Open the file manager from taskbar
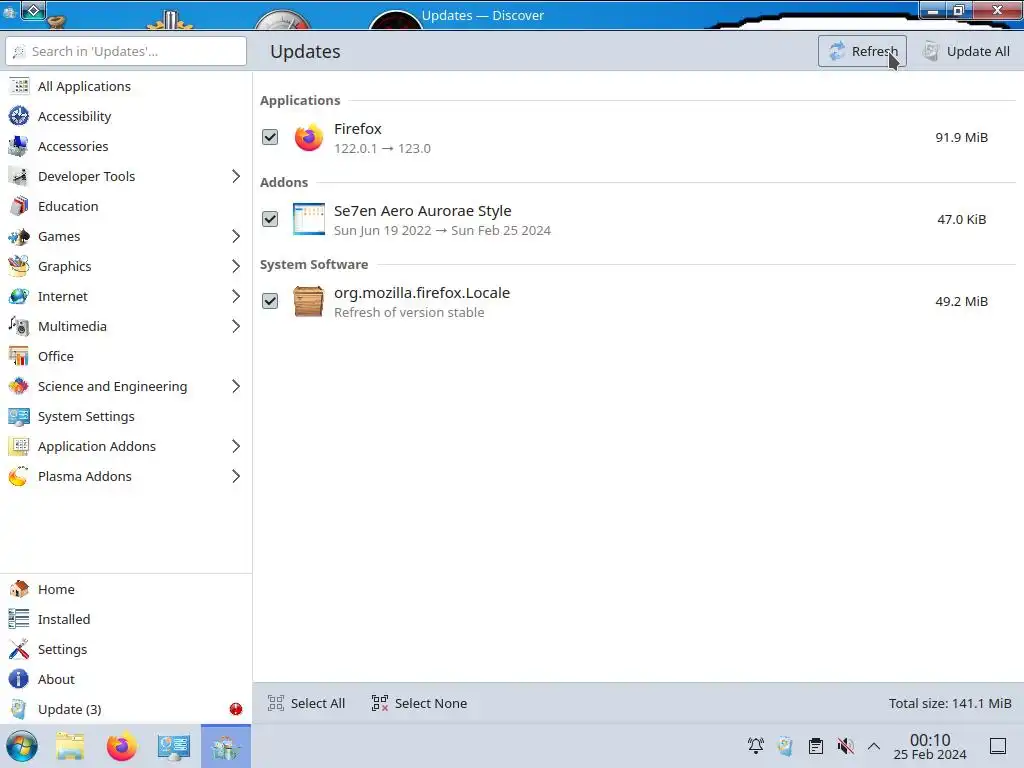The image size is (1024, 768). 70,746
